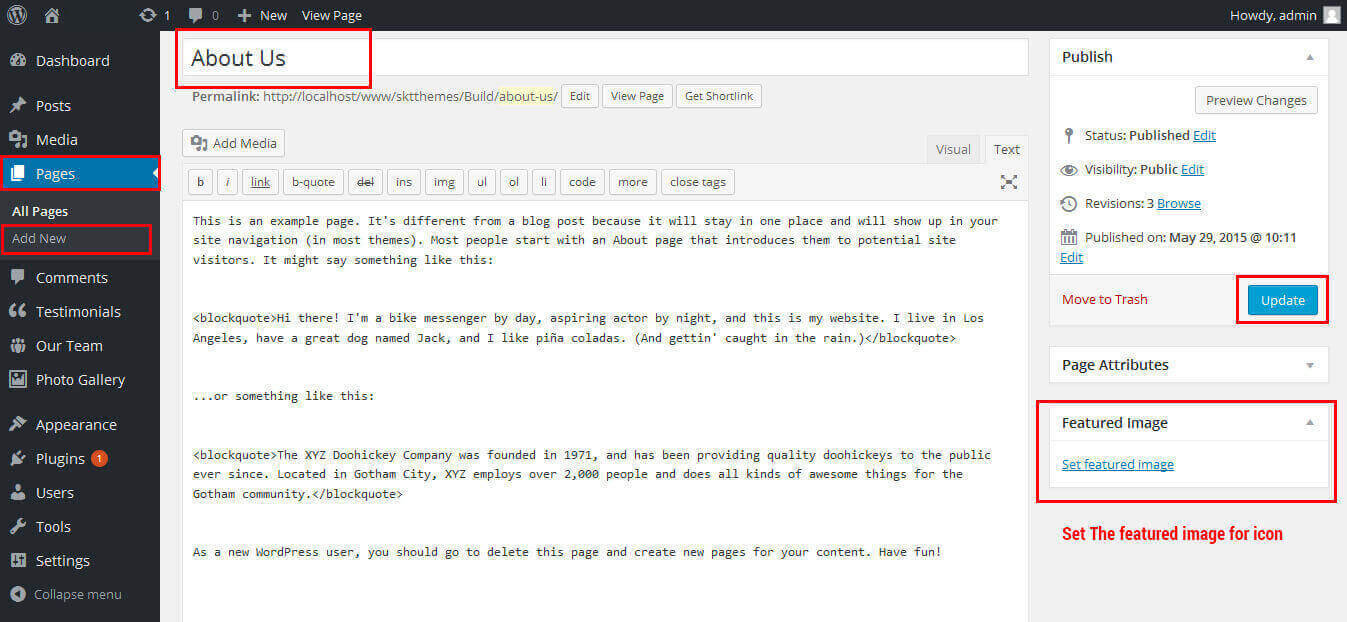Image resolution: width=1347 pixels, height=622 pixels.
Task: Collapse the Publish panel arrow
Action: [x=1310, y=57]
